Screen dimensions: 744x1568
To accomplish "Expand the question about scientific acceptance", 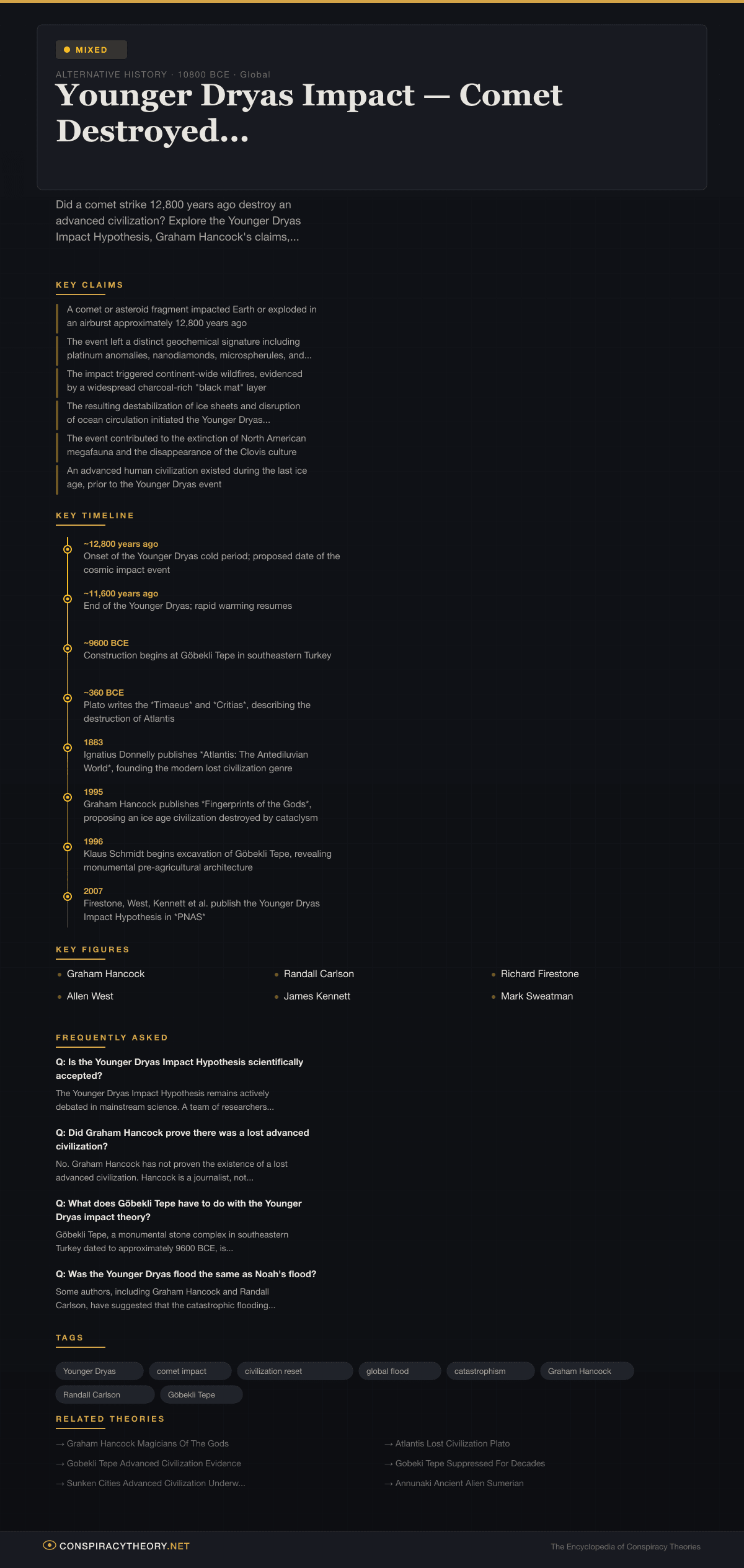I will coord(179,1068).
